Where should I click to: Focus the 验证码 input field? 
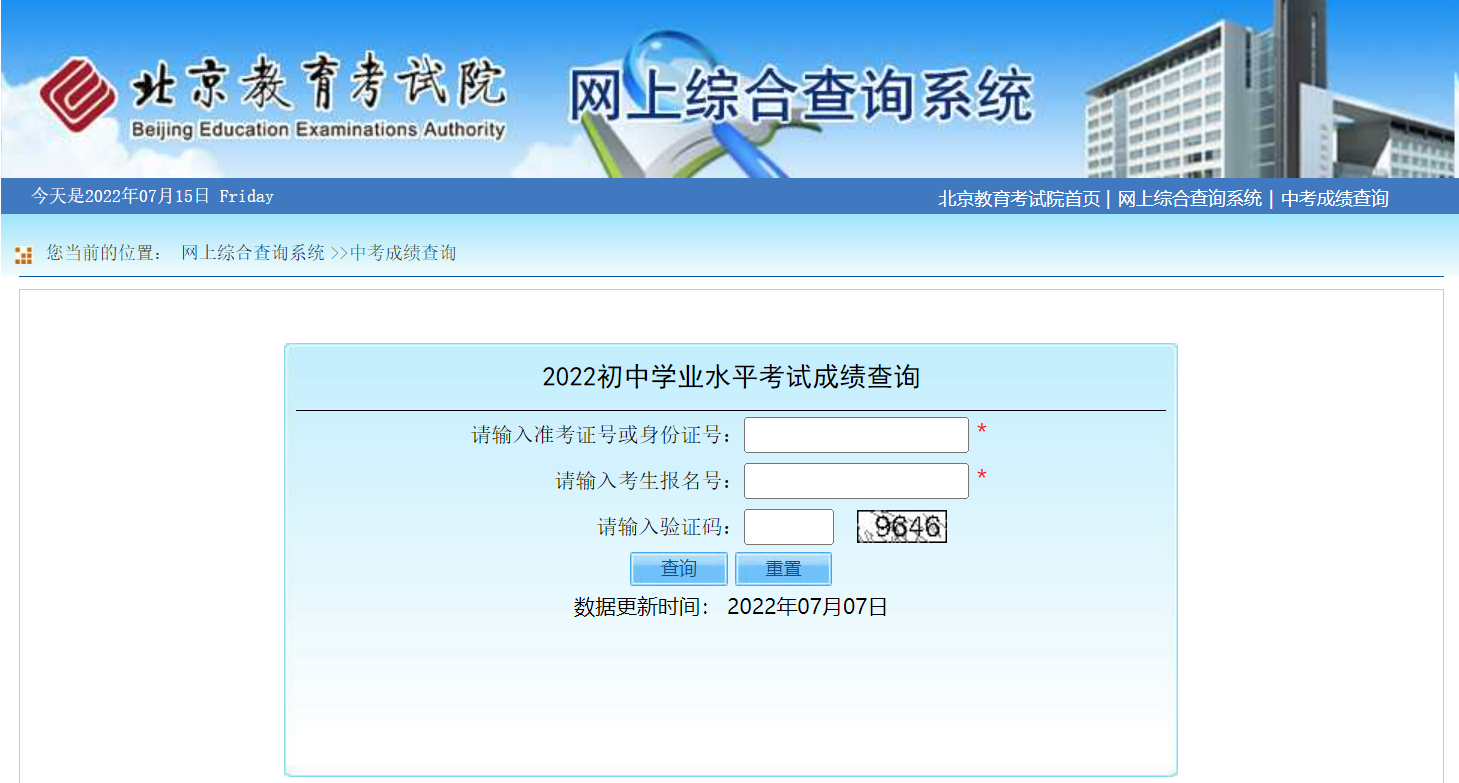point(789,527)
